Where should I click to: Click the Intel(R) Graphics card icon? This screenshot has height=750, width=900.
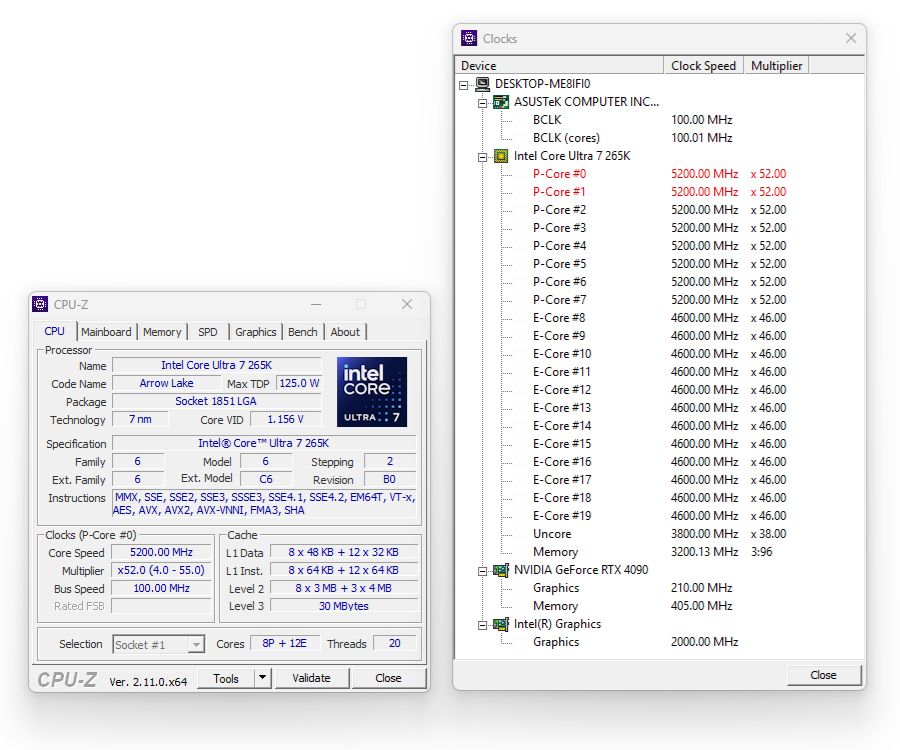point(501,624)
